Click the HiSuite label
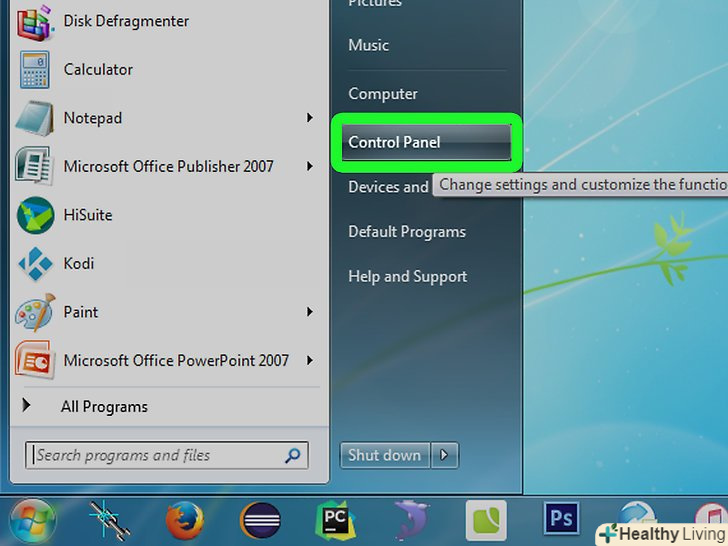The height and width of the screenshot is (546, 728). click(88, 215)
